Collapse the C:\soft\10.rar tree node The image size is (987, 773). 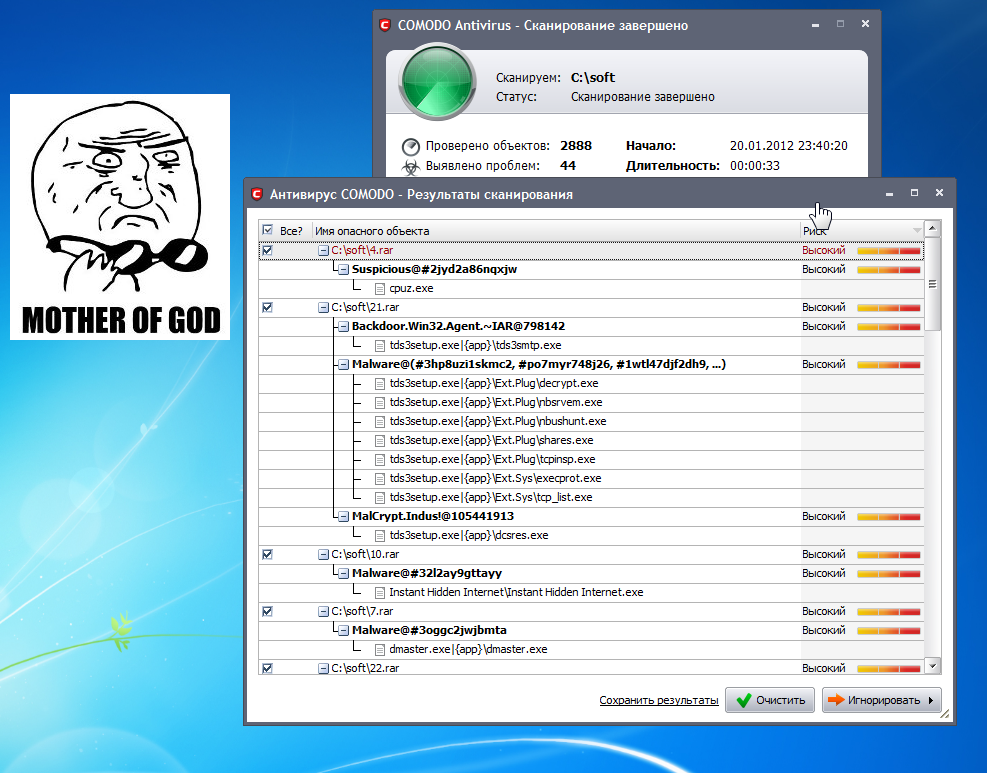323,555
